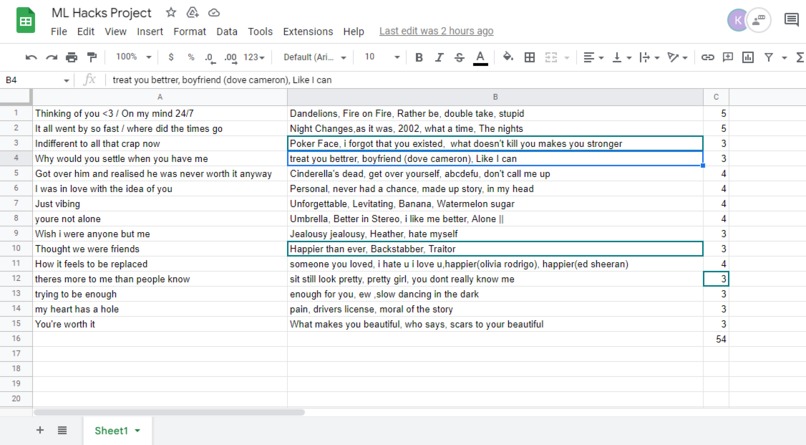Redo the last action
806x445 pixels.
tap(51, 57)
